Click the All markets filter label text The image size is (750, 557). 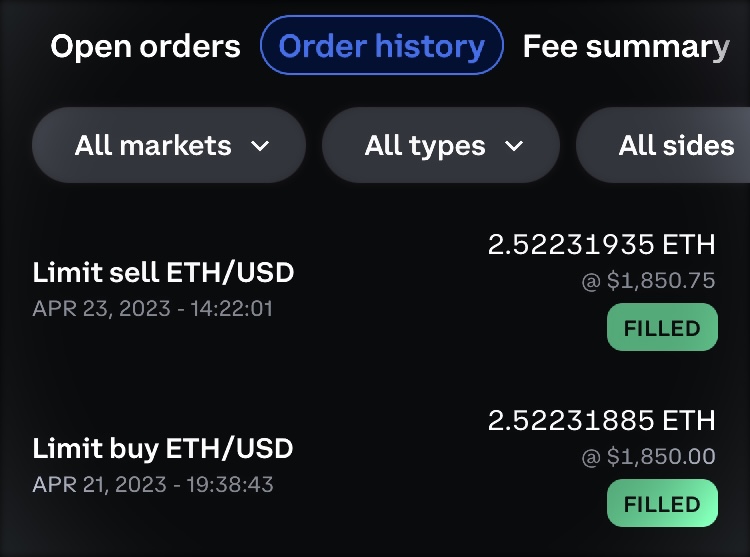[x=153, y=146]
